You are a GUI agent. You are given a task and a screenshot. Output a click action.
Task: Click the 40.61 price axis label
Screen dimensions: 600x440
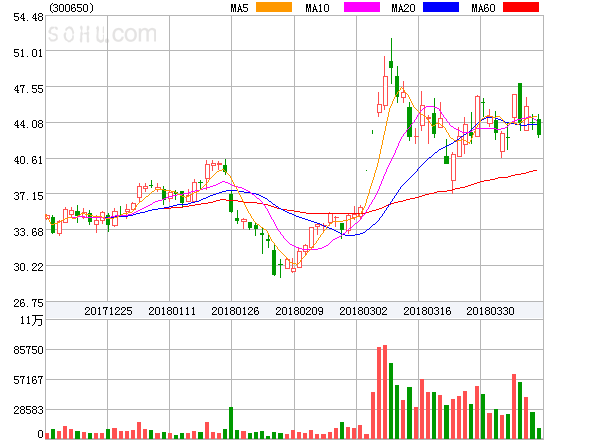point(28,160)
